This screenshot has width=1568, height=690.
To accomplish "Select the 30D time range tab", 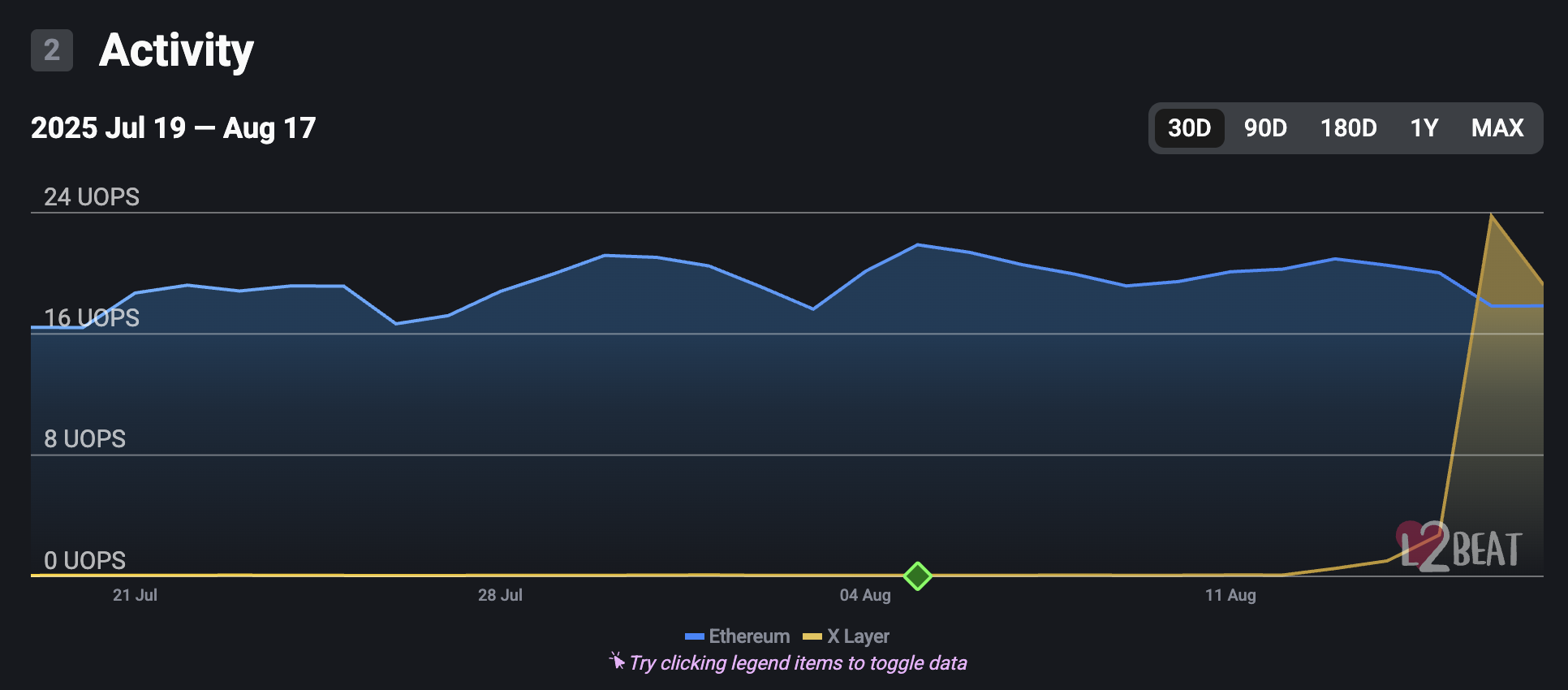I will click(x=1189, y=128).
